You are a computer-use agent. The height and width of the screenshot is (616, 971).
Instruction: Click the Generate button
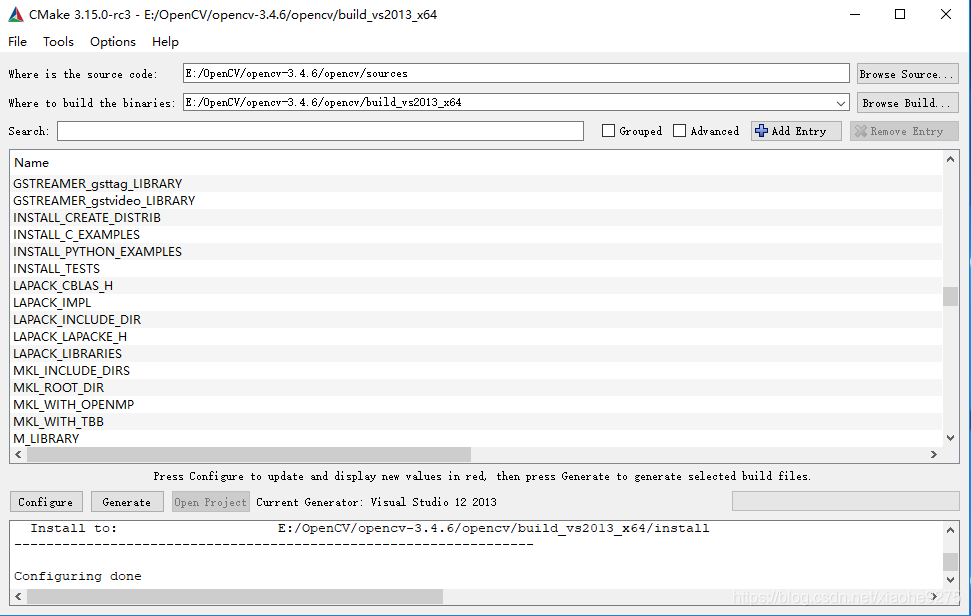(x=127, y=501)
